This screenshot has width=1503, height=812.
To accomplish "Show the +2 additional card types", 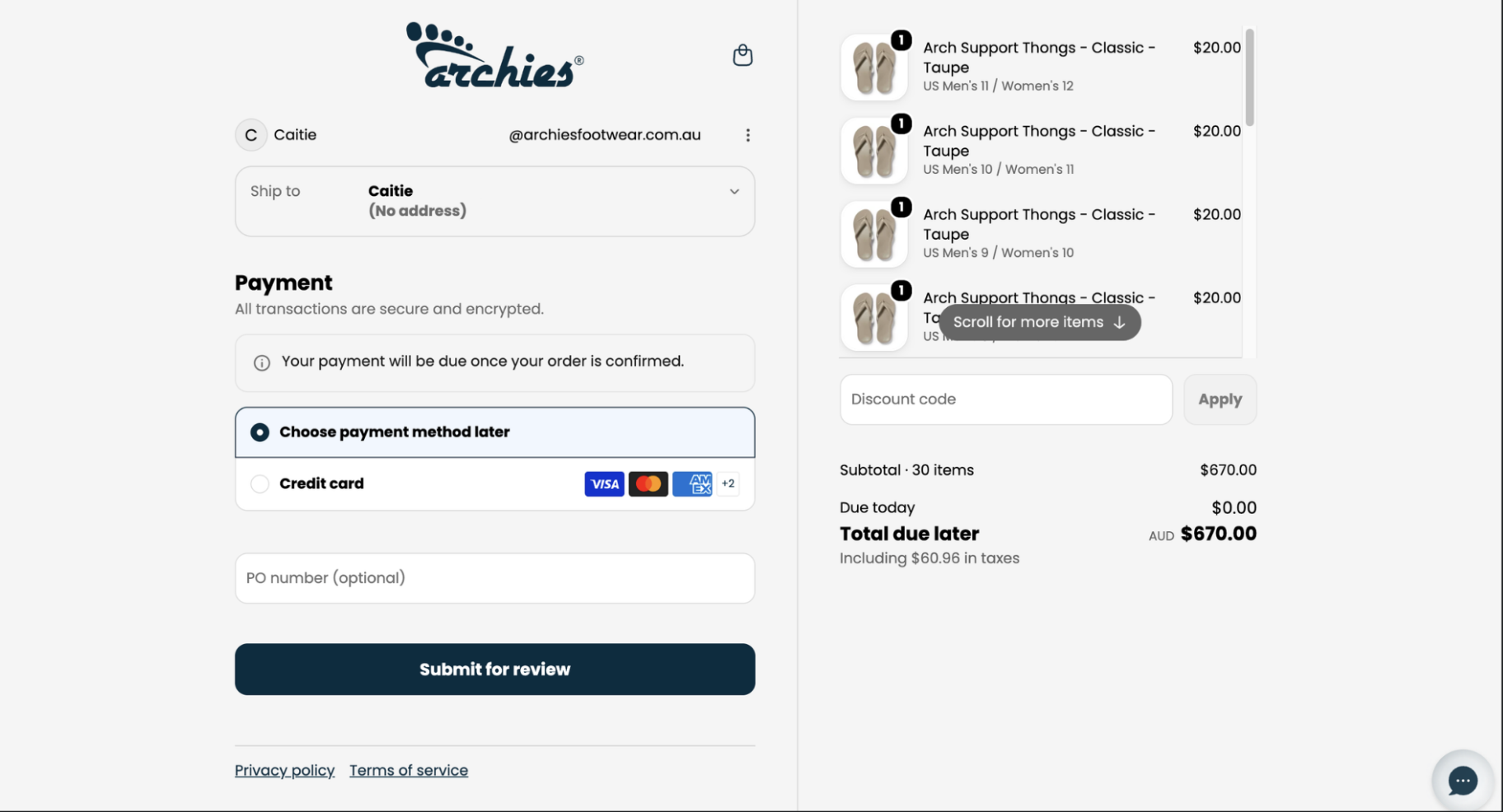I will coord(728,483).
